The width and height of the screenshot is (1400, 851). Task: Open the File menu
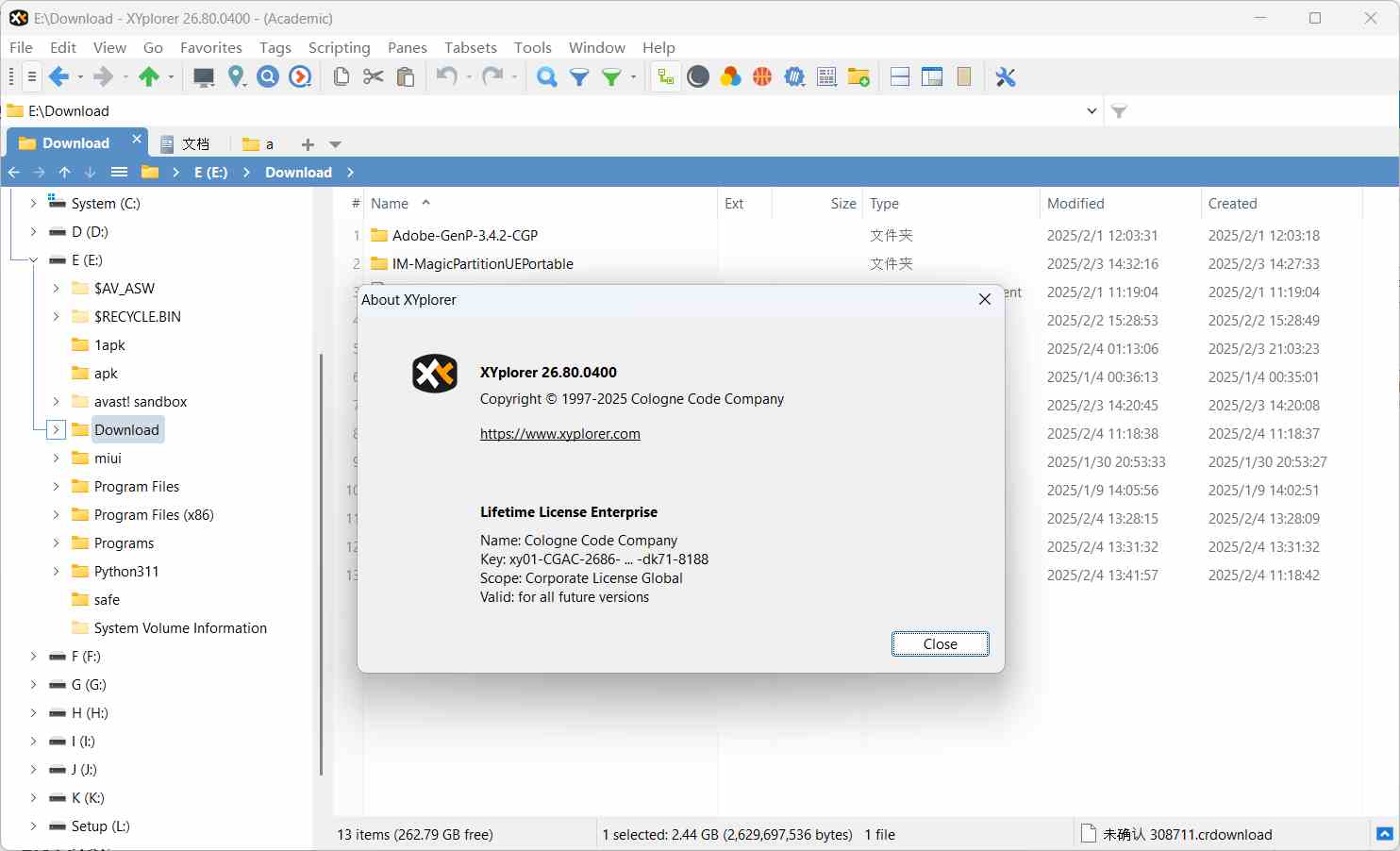[21, 47]
